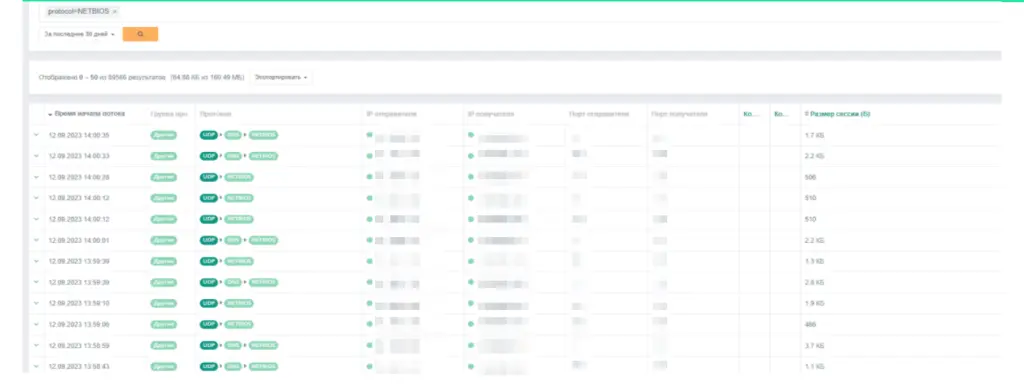Expand the 14:00:33 flow row

point(36,156)
